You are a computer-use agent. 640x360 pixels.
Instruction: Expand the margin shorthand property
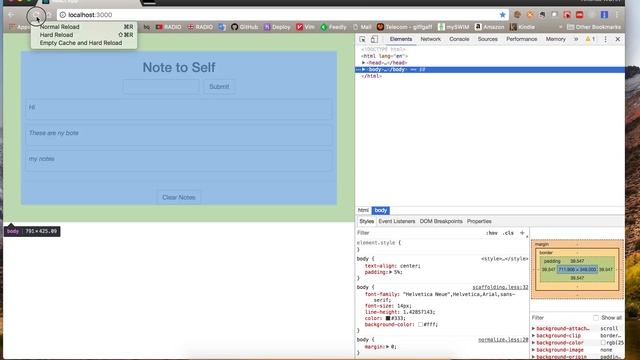coord(387,347)
